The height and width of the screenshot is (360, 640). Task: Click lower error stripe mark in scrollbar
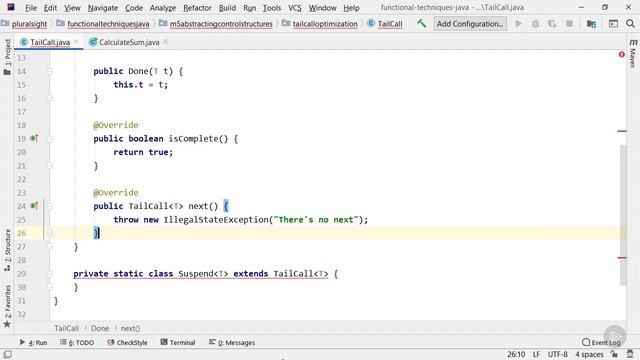(622, 258)
